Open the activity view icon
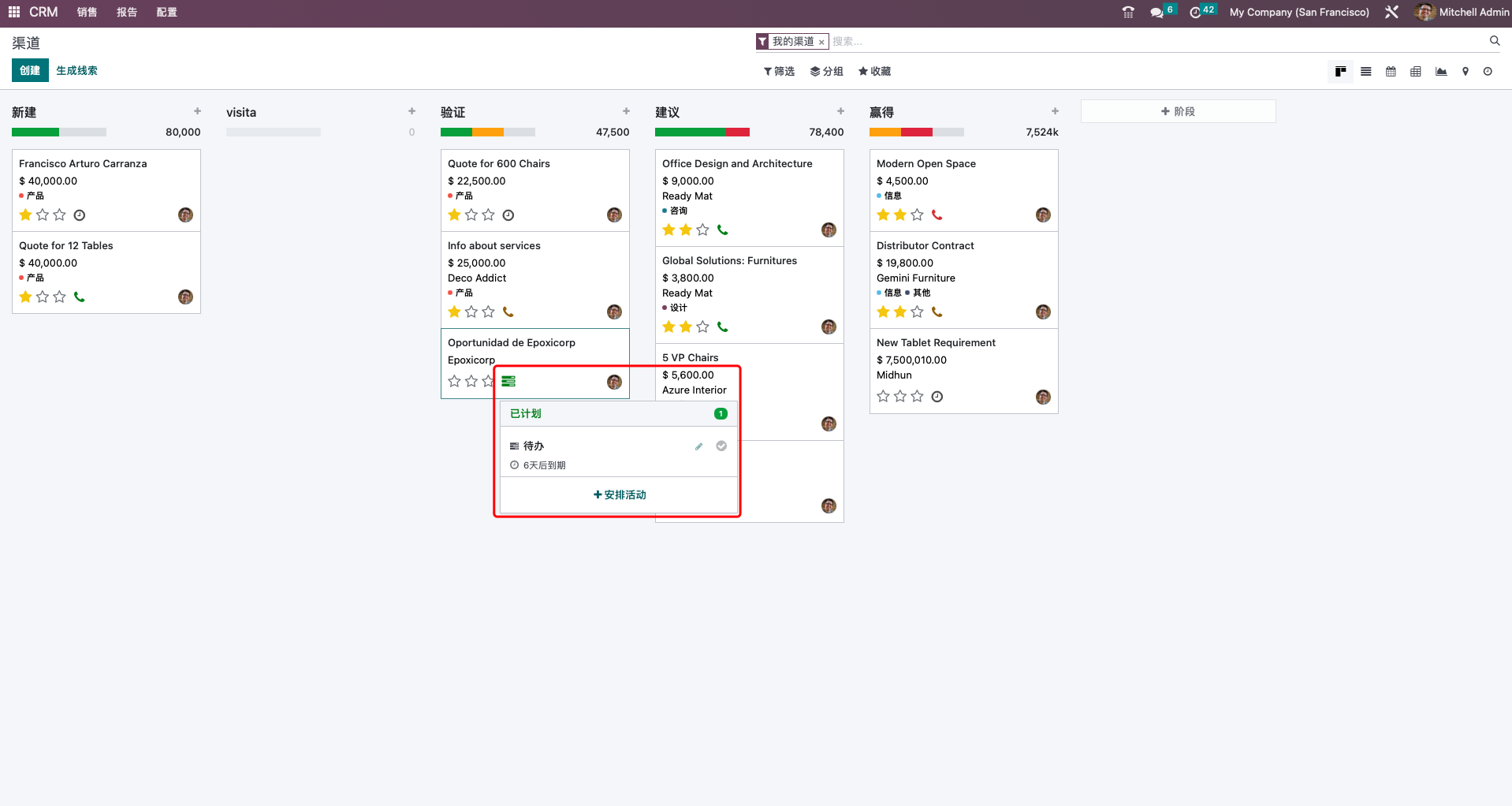The image size is (1512, 806). tap(1488, 71)
